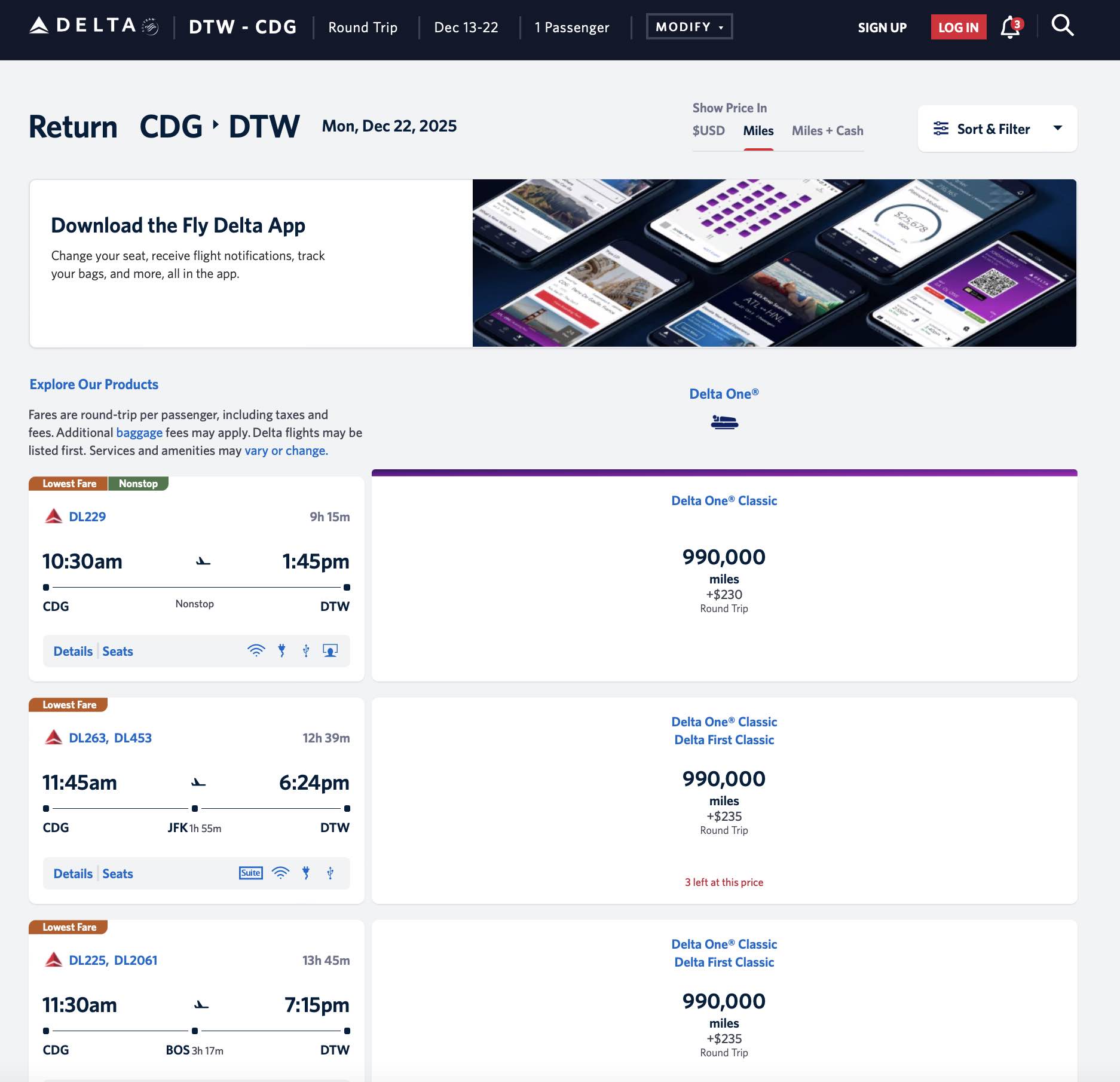Click the seatback entertainment icon on flight DL229
This screenshot has height=1082, width=1120.
click(x=330, y=650)
